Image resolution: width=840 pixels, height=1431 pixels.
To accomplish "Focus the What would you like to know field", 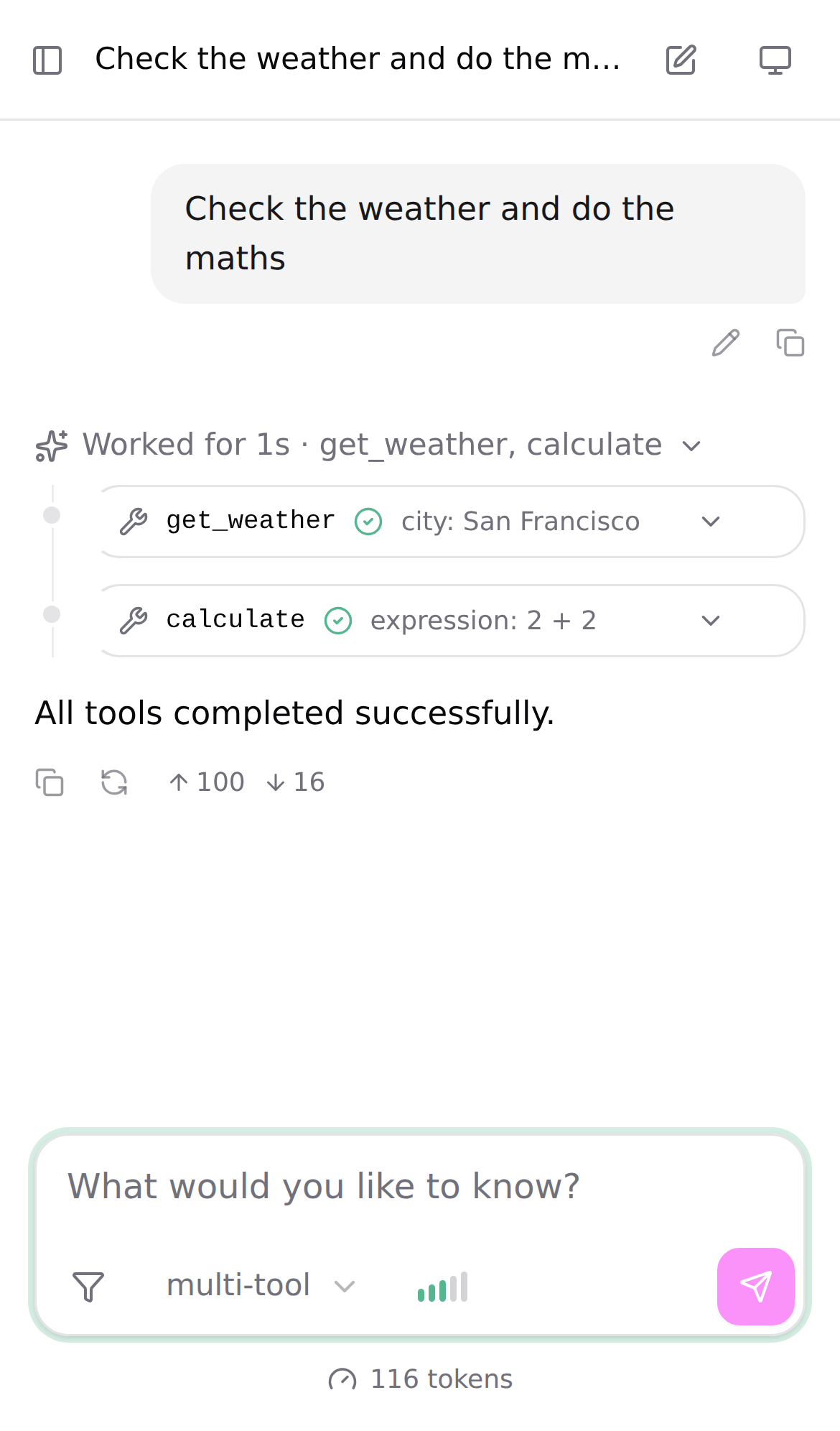I will 420,1186.
